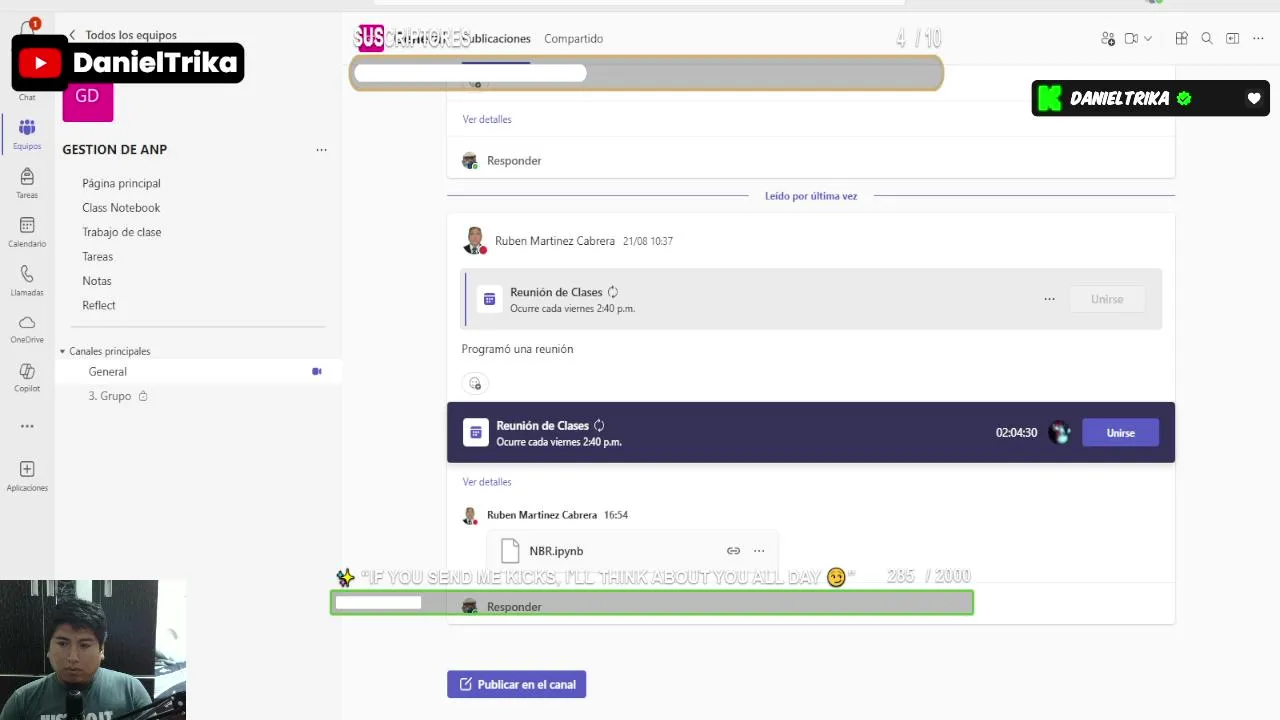The height and width of the screenshot is (720, 1280).
Task: Open Reunión de Clases card options ellipsis
Action: [x=1049, y=299]
